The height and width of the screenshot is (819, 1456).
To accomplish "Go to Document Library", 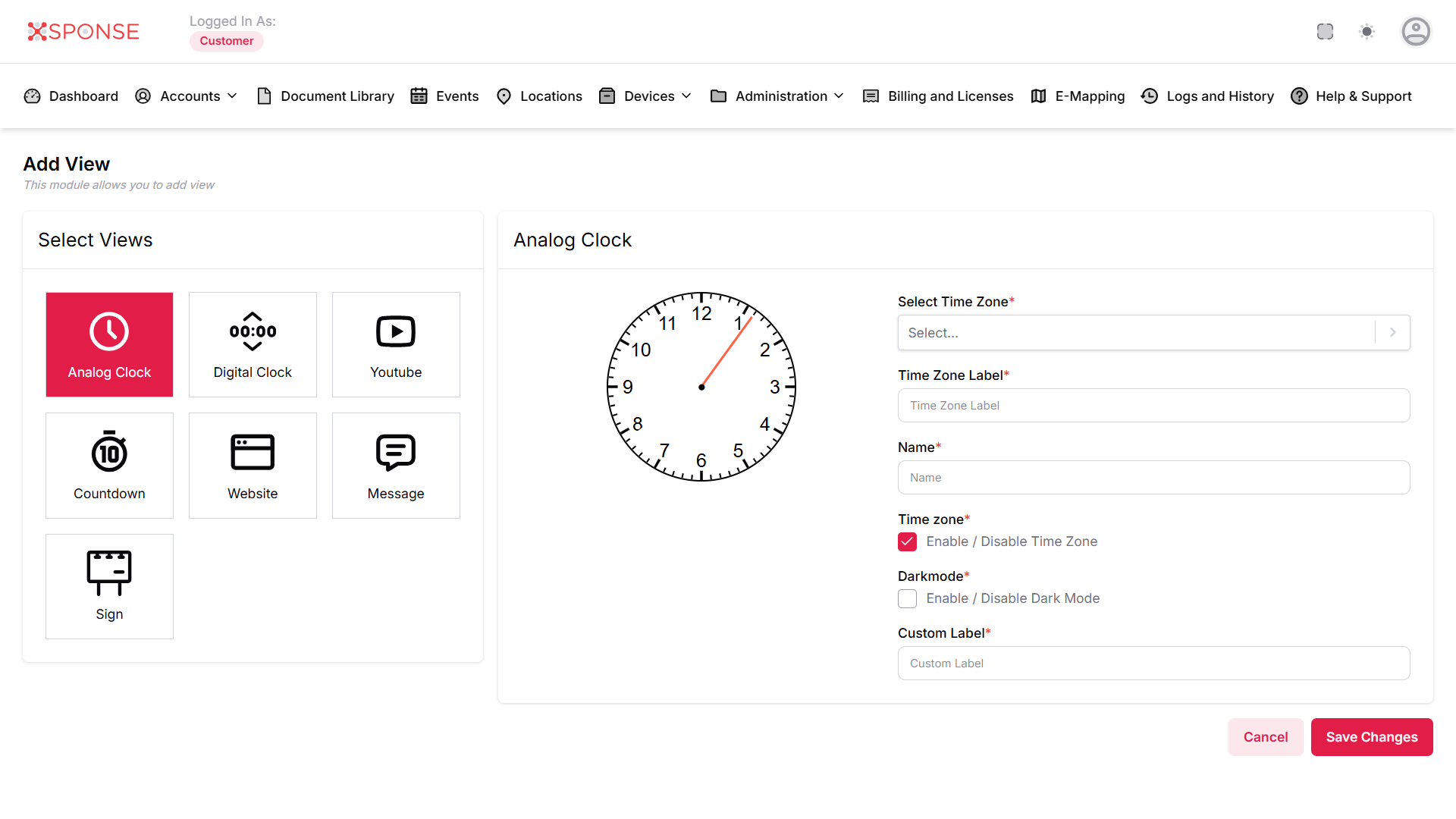I will coord(326,96).
